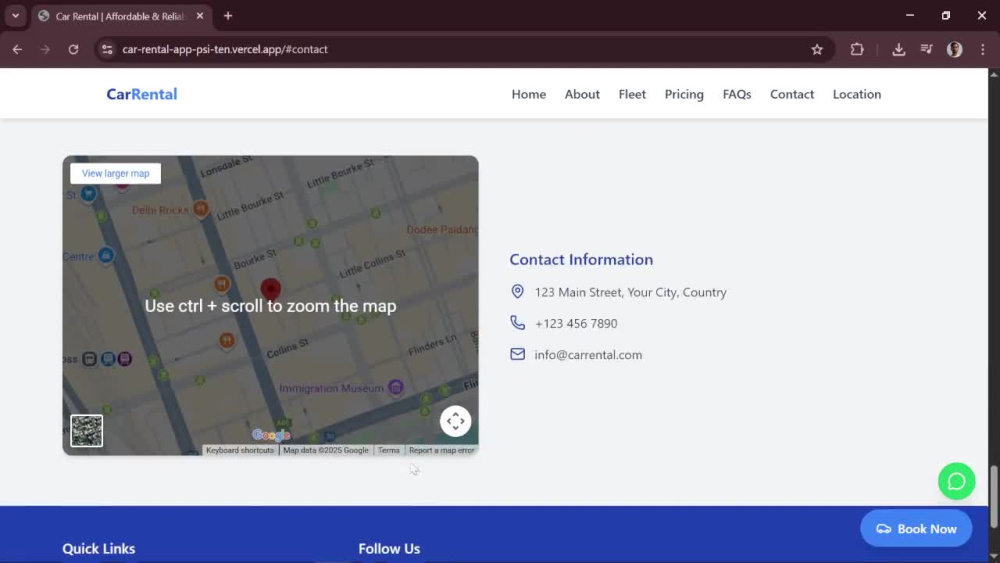Click the scrollbar up arrow

pyautogui.click(x=994, y=75)
